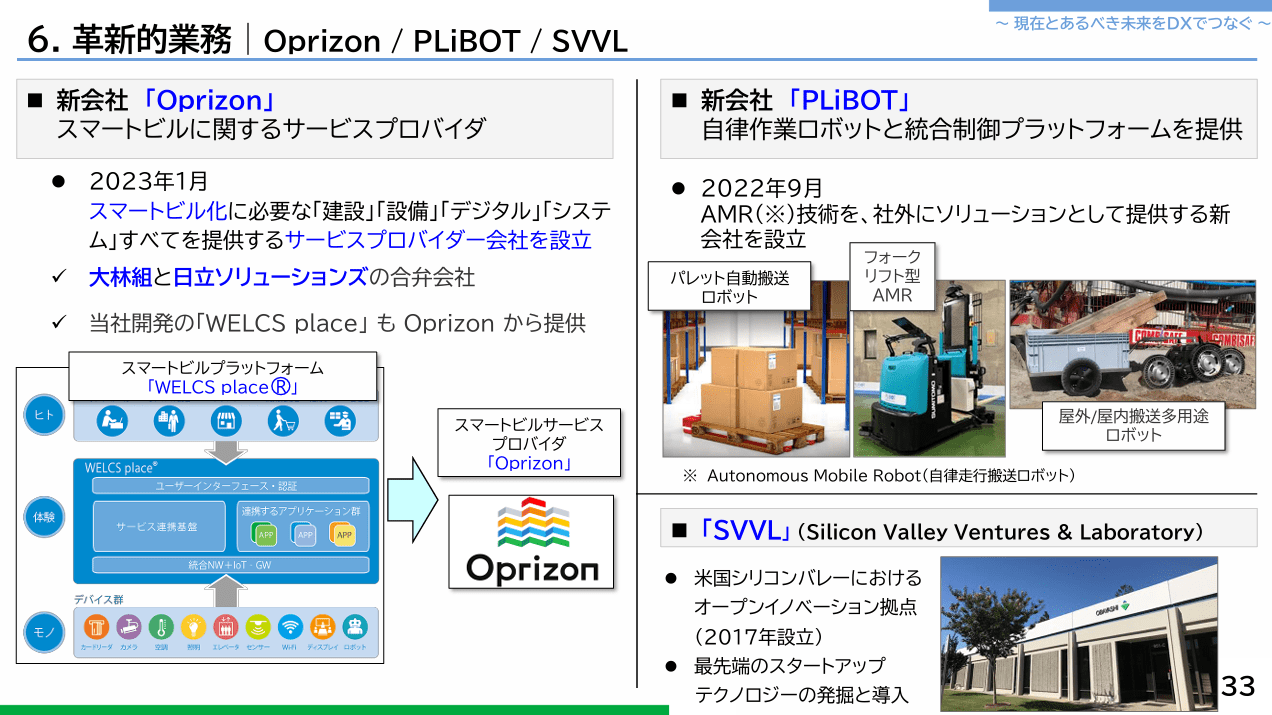Select the green APP icon

click(x=267, y=535)
